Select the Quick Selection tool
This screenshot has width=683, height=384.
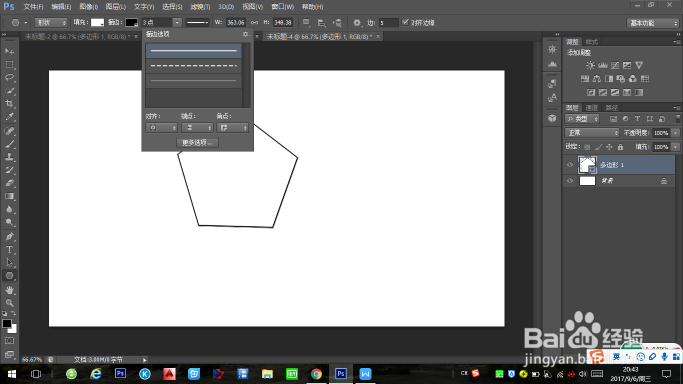pyautogui.click(x=9, y=91)
